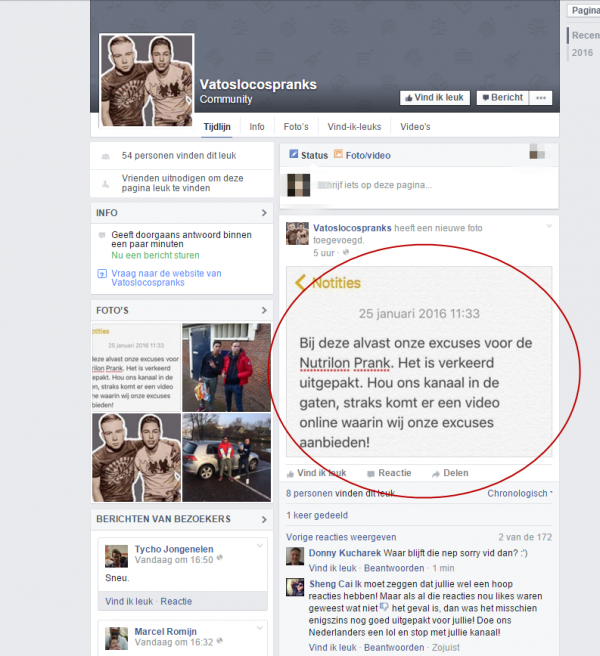Open the Notities apology photo
Image resolution: width=600 pixels, height=656 pixels.
(419, 361)
